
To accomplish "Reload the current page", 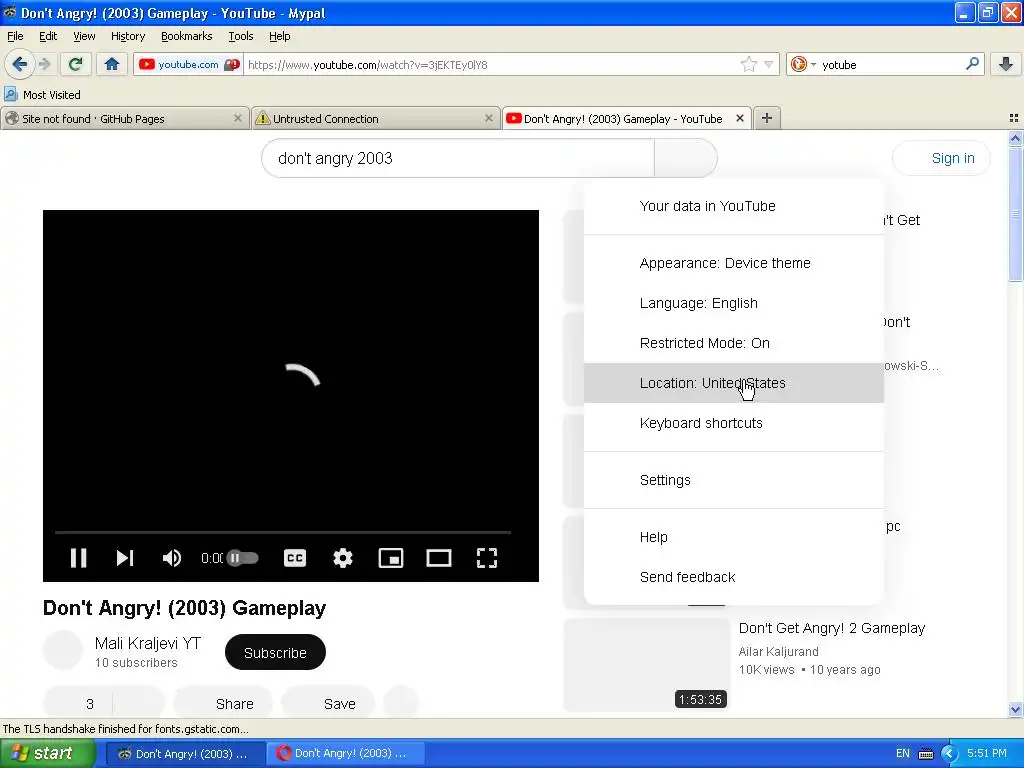I will pos(76,64).
